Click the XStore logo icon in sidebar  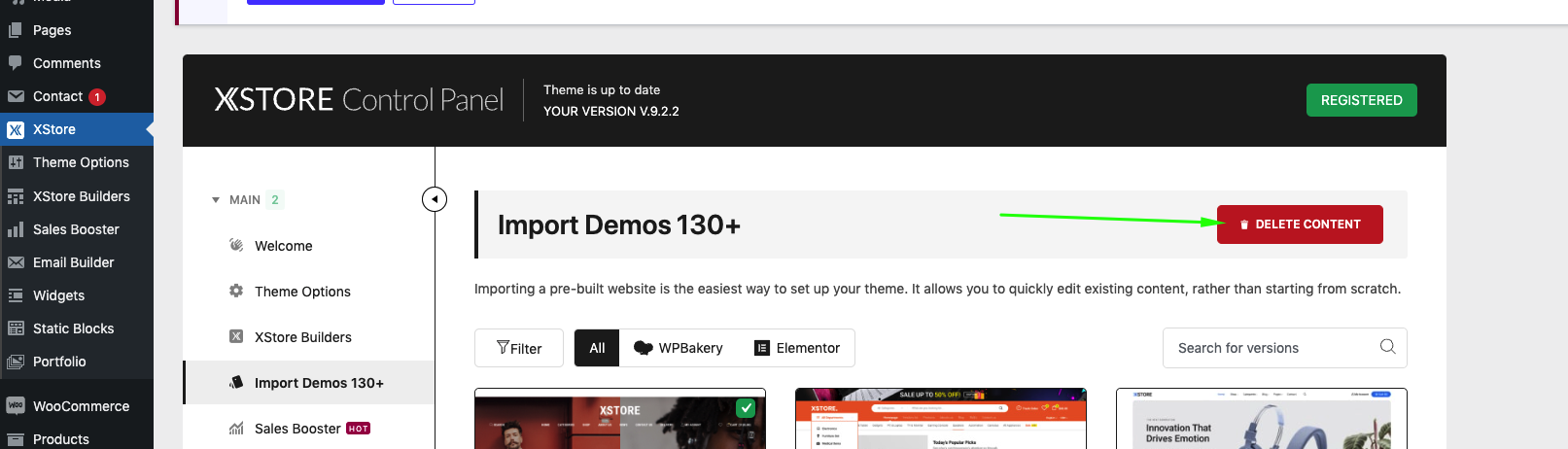(x=16, y=129)
